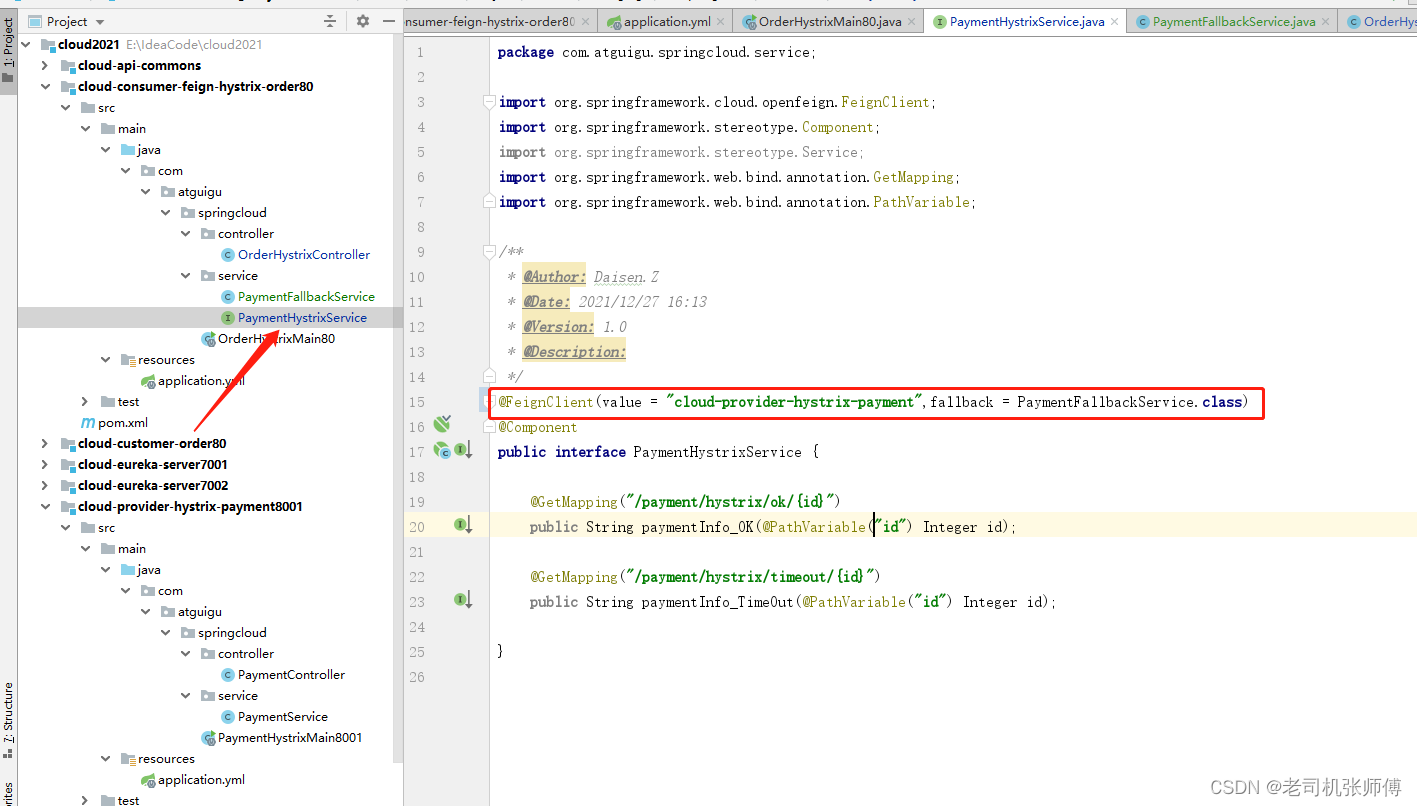Expand the cloud-eureka-server7001 module
The width and height of the screenshot is (1417, 806).
click(45, 464)
